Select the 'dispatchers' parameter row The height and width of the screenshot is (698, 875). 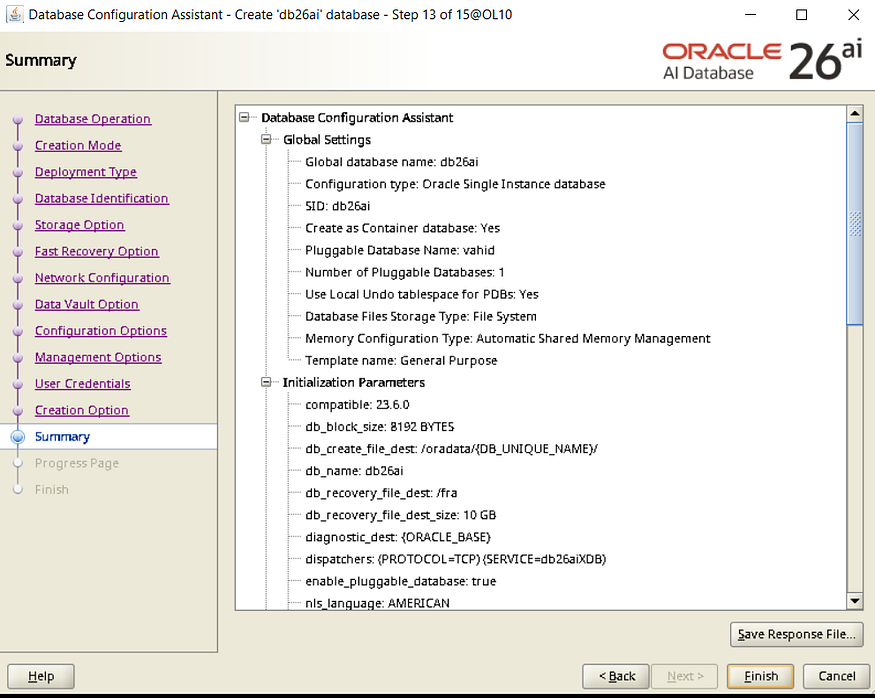pyautogui.click(x=455, y=559)
